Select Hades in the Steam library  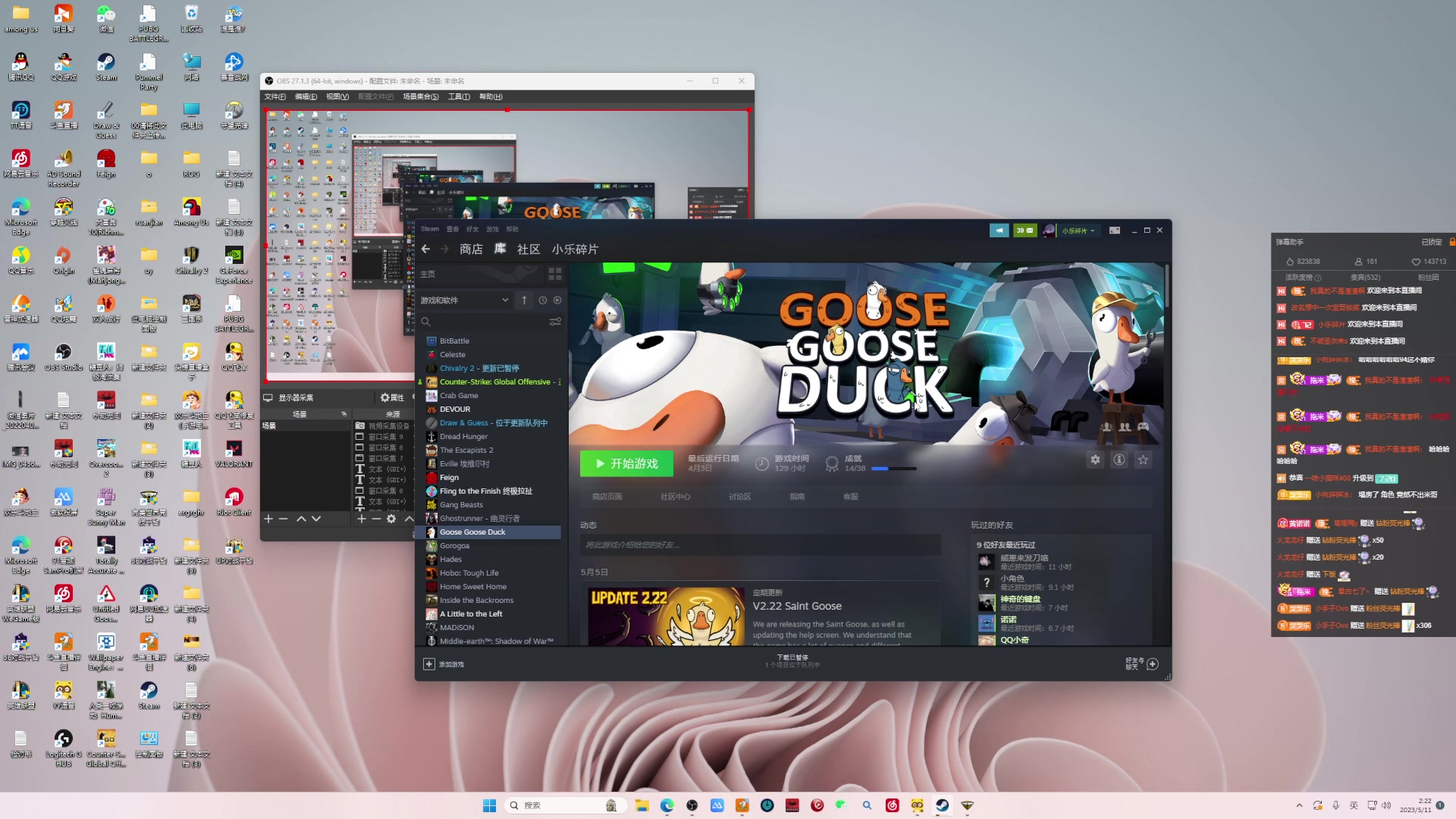(x=491, y=560)
